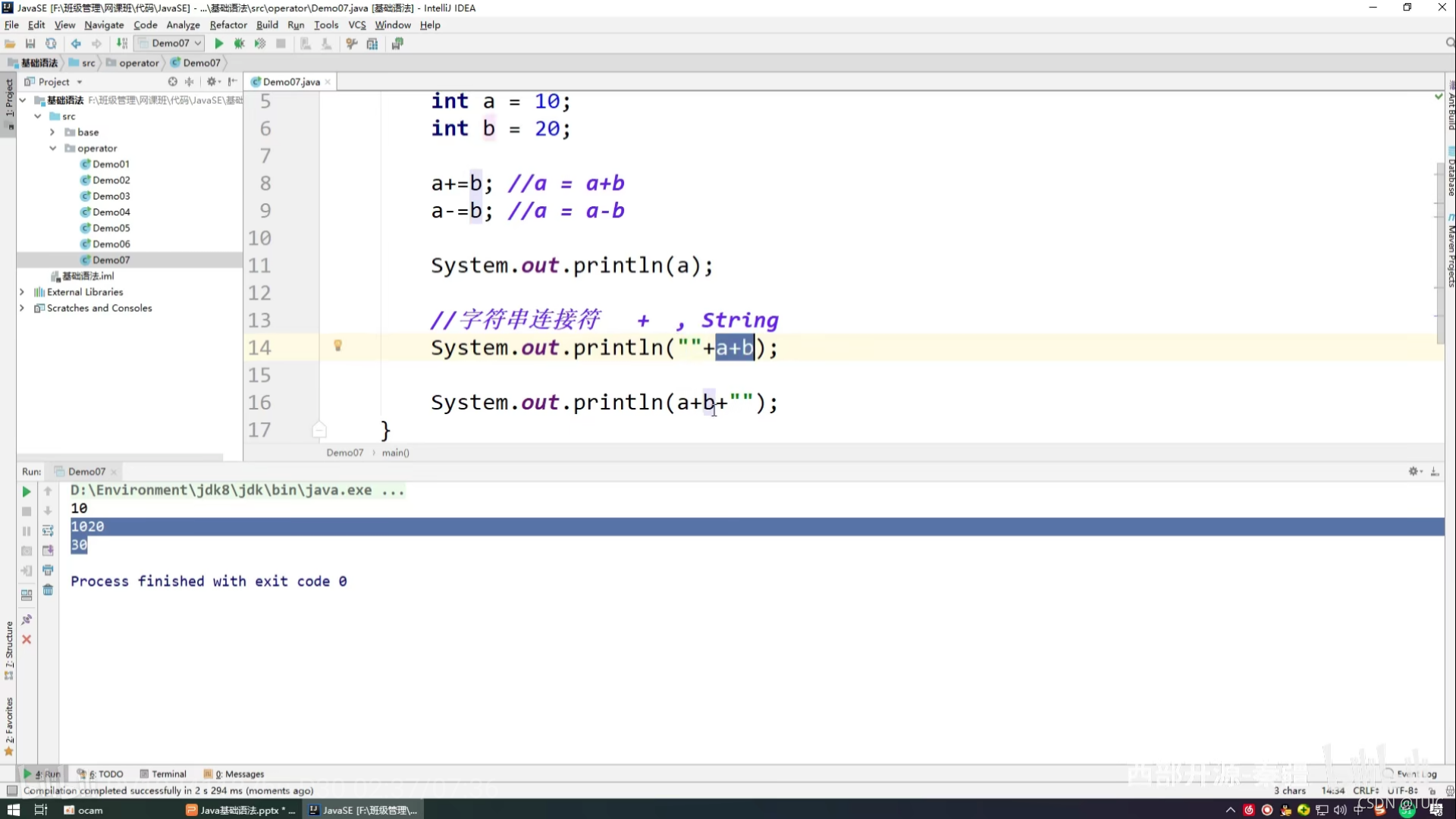Open the Demo07 run configuration dropdown
The width and height of the screenshot is (1456, 819).
tap(170, 43)
